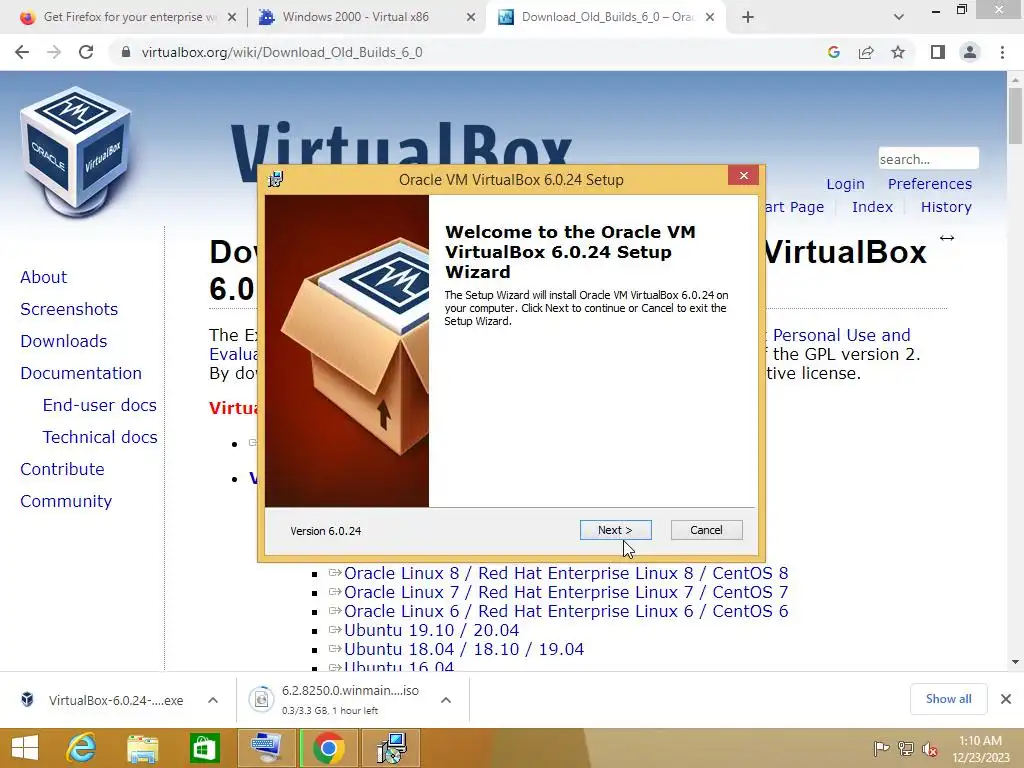Open the Login link
Viewport: 1024px width, 768px height.
click(845, 184)
